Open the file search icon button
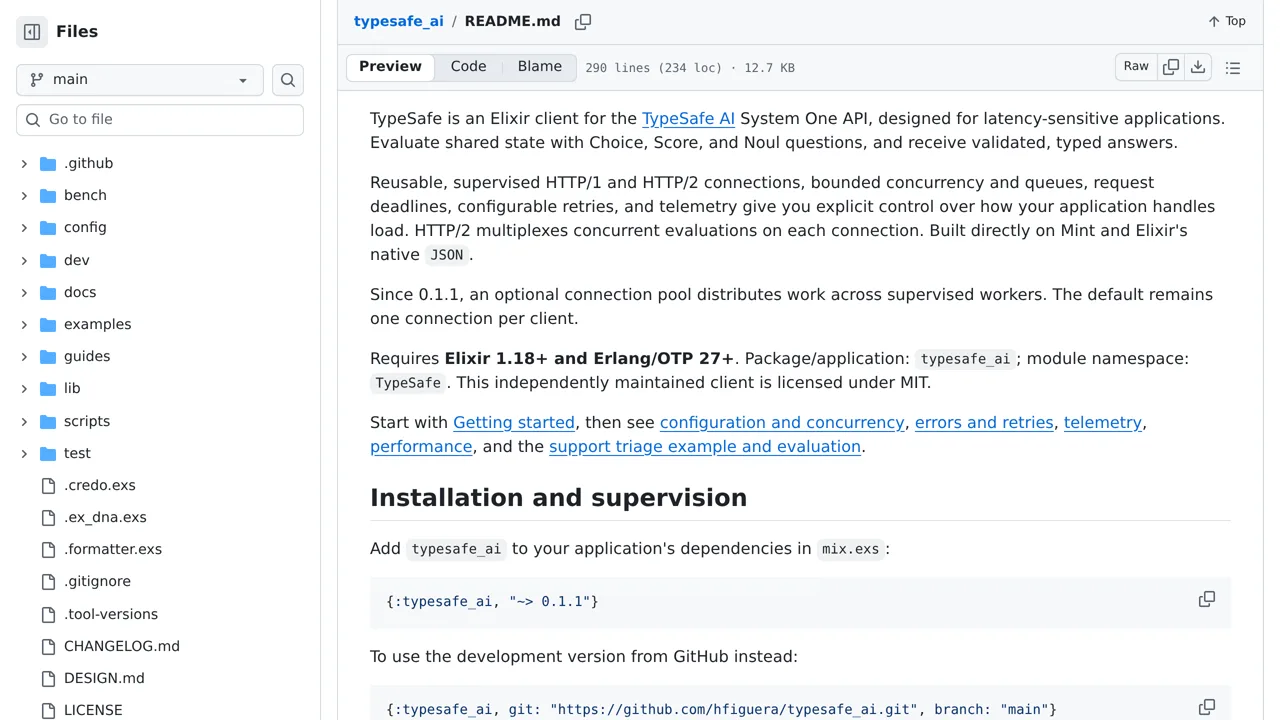 point(288,80)
